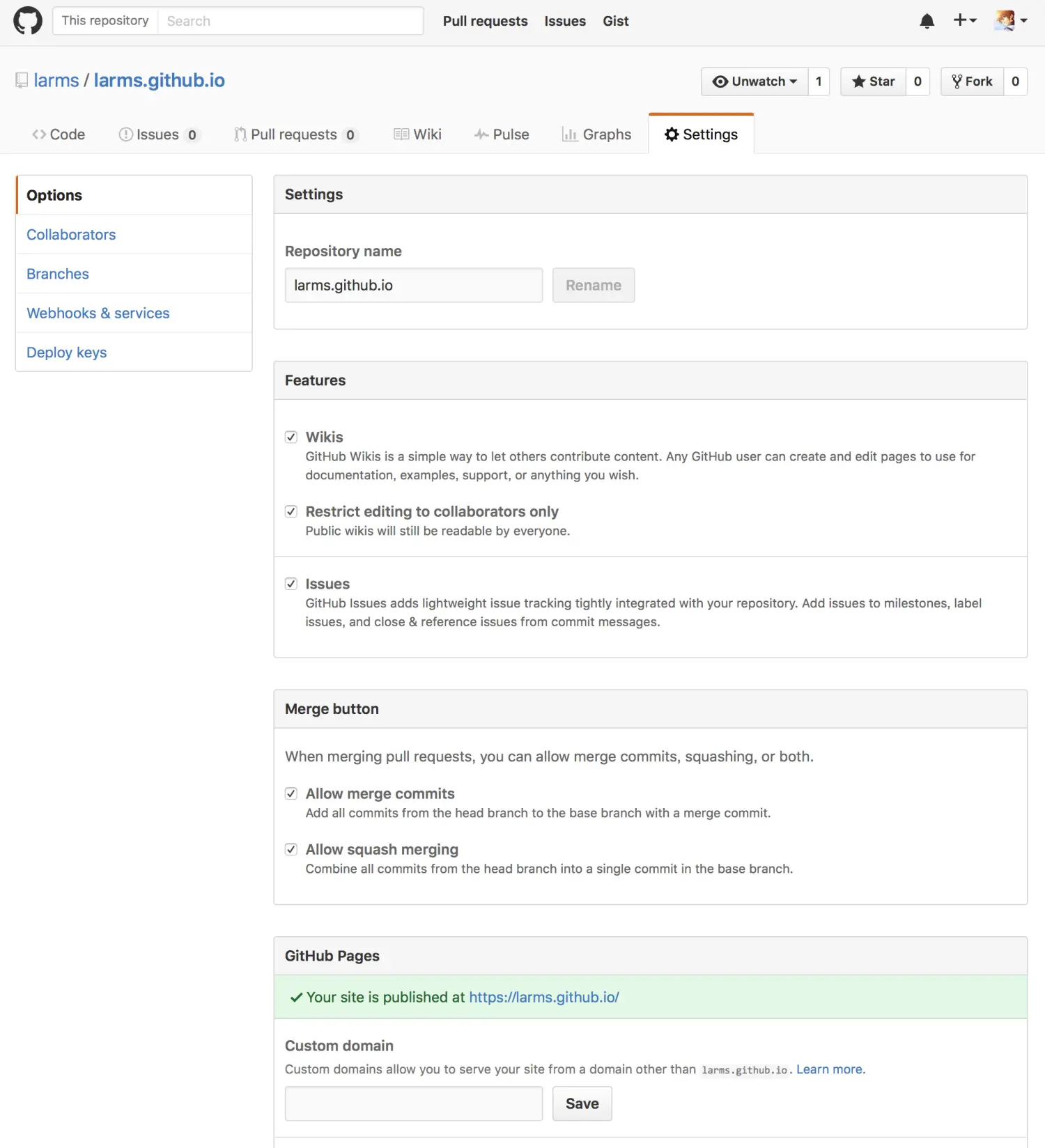Open the plus create-new menu
The width and height of the screenshot is (1045, 1148).
(965, 20)
